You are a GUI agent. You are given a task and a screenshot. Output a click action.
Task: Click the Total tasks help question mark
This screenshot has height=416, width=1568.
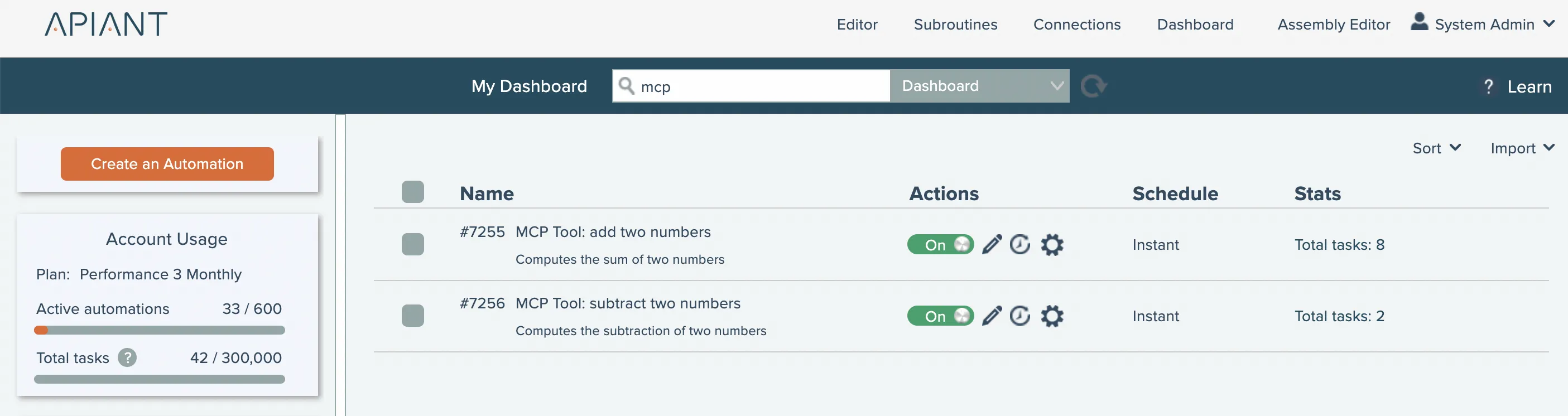127,357
